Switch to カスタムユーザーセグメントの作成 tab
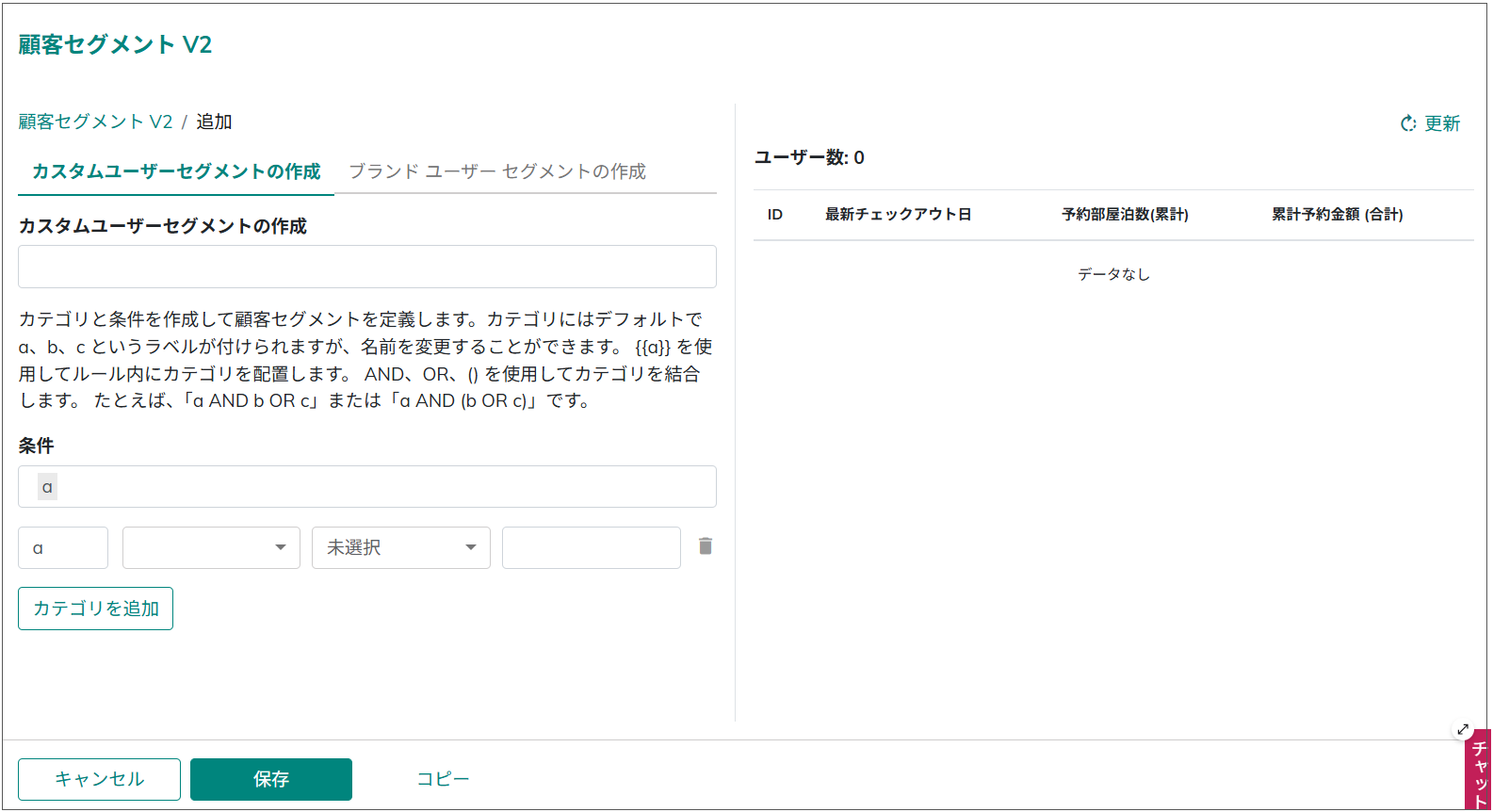This screenshot has height=812, width=1493. pyautogui.click(x=176, y=171)
